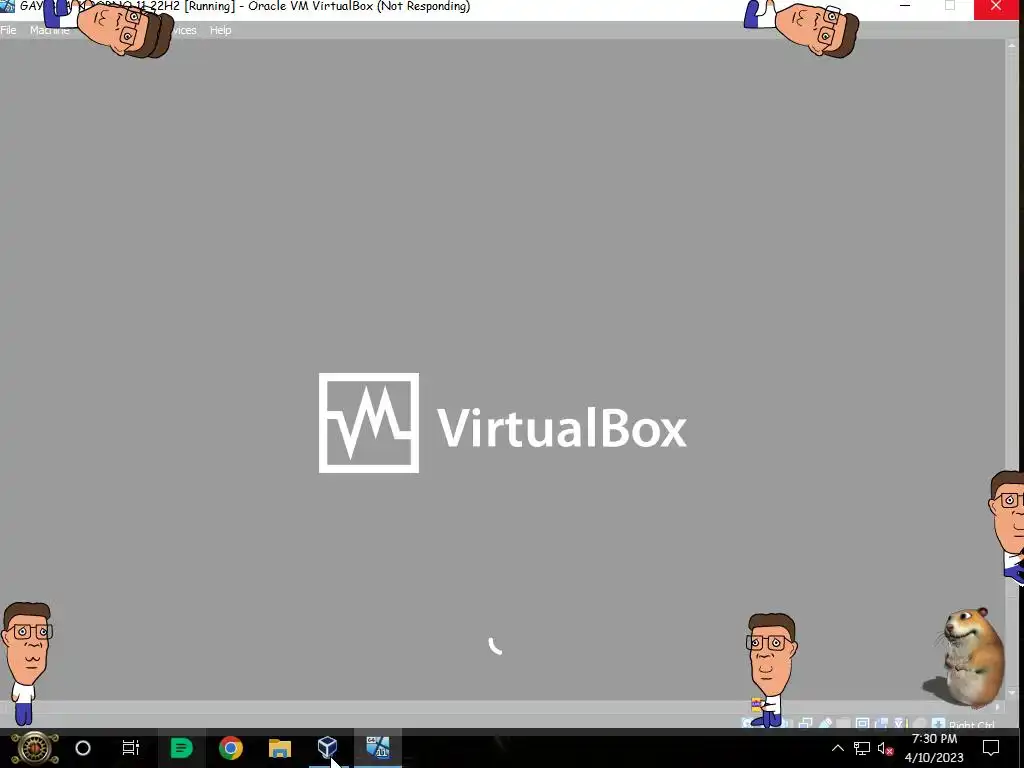Close the Not Responding VirtualBox window
This screenshot has width=1024, height=768.
coord(996,7)
